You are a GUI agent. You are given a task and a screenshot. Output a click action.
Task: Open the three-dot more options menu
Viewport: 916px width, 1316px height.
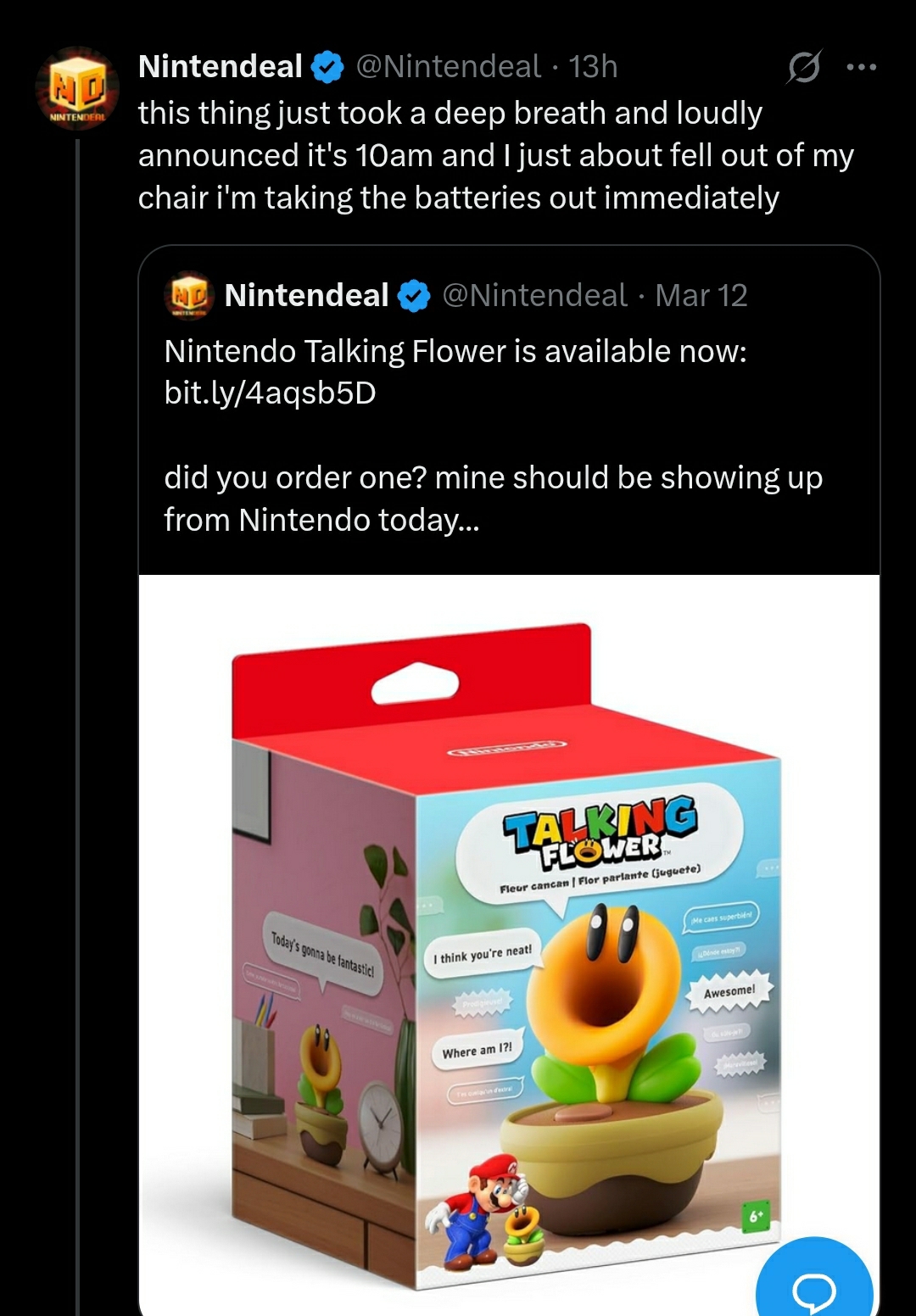pyautogui.click(x=862, y=67)
